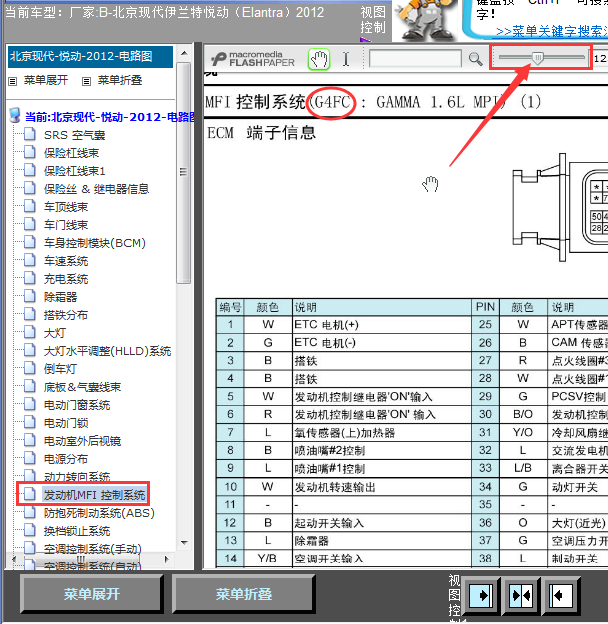Click table cell 氧传感器(上)加热器
Viewport: 608px width, 624px height.
[382, 433]
